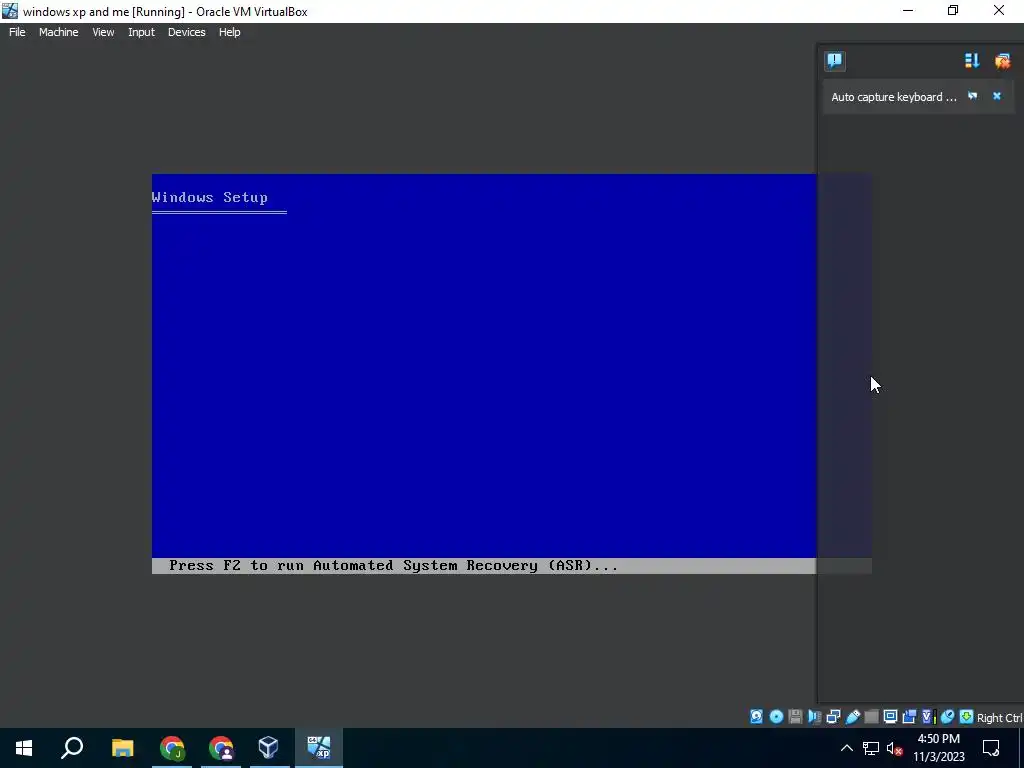
Task: Restore down the VirtualBox window
Action: click(x=953, y=10)
